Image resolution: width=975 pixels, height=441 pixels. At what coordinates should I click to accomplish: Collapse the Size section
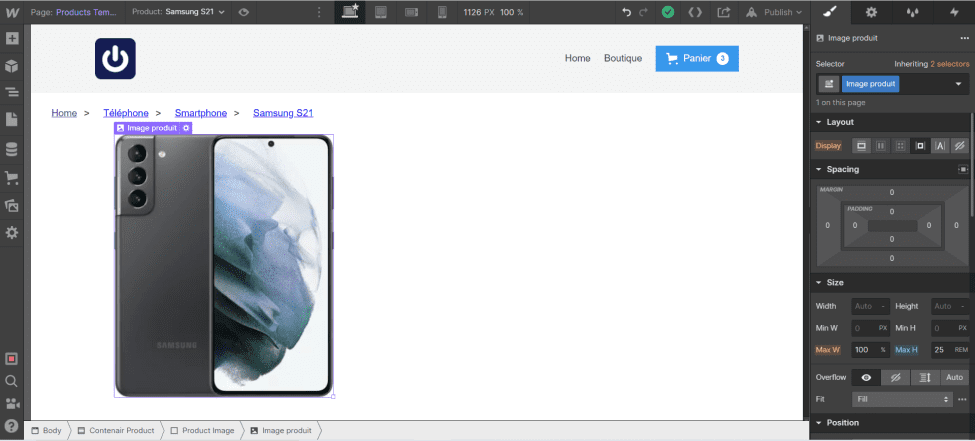[834, 282]
